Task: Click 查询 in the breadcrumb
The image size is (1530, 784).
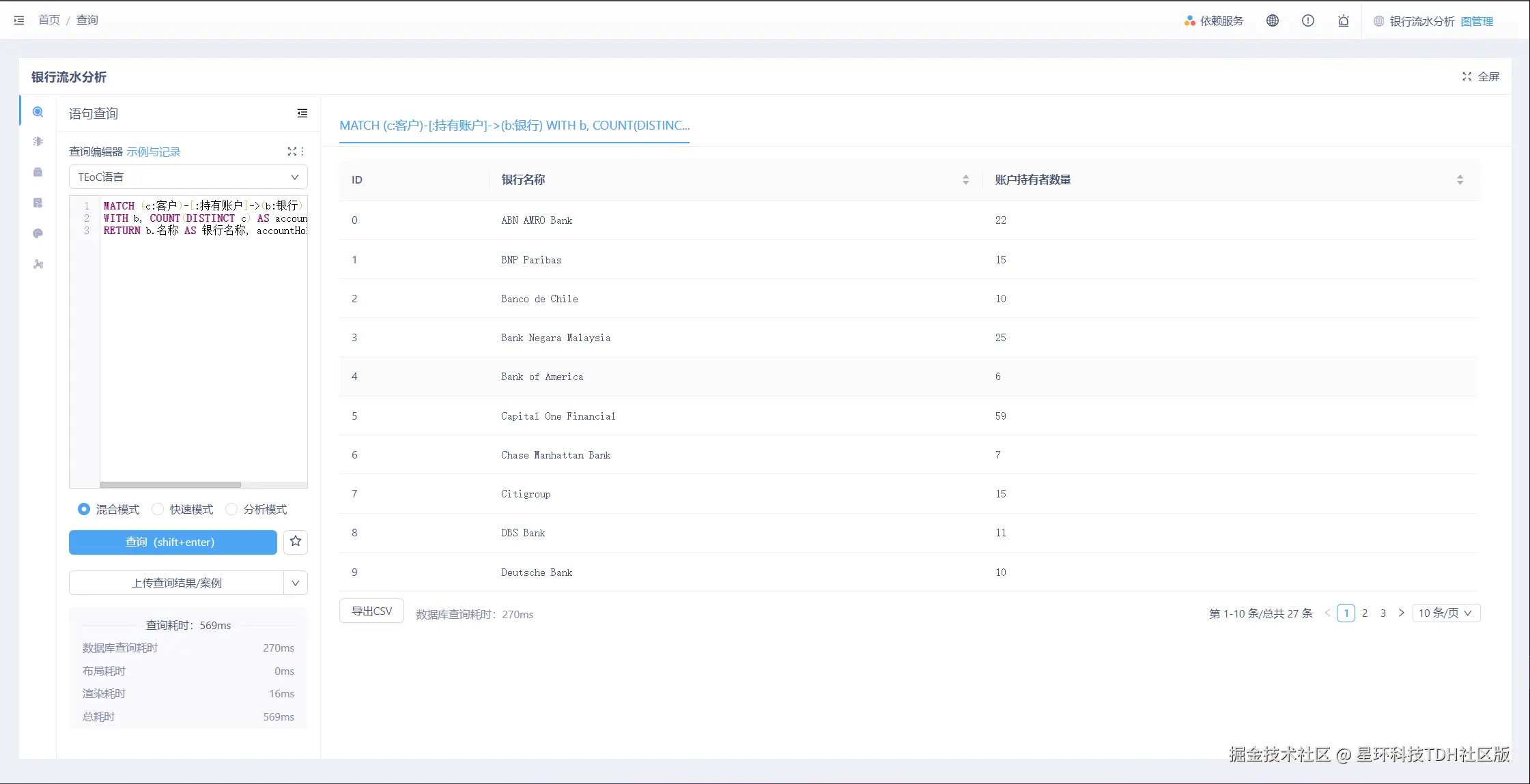Action: pyautogui.click(x=87, y=20)
